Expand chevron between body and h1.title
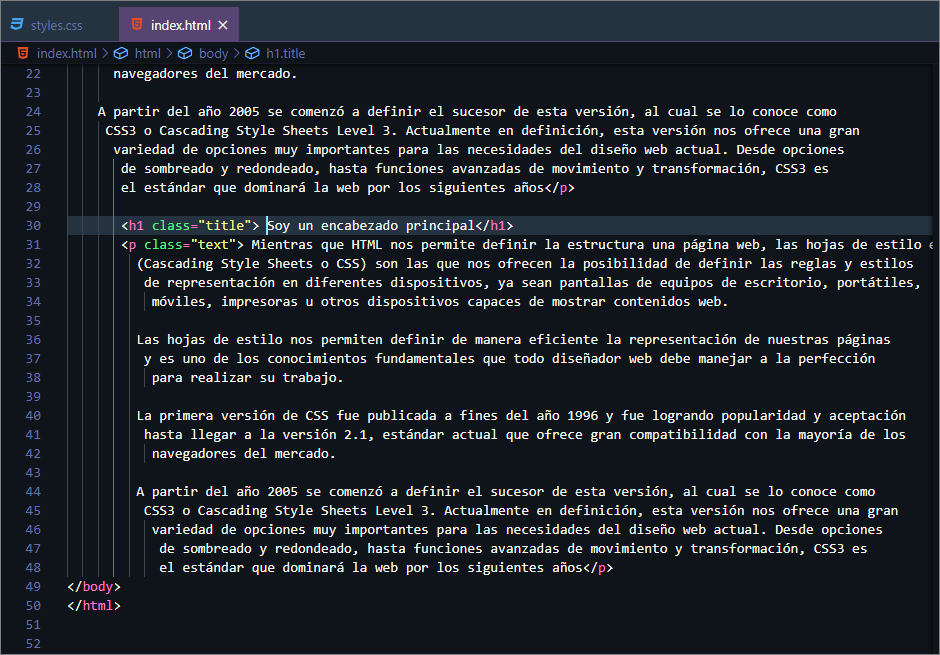The height and width of the screenshot is (655, 940). (x=237, y=53)
